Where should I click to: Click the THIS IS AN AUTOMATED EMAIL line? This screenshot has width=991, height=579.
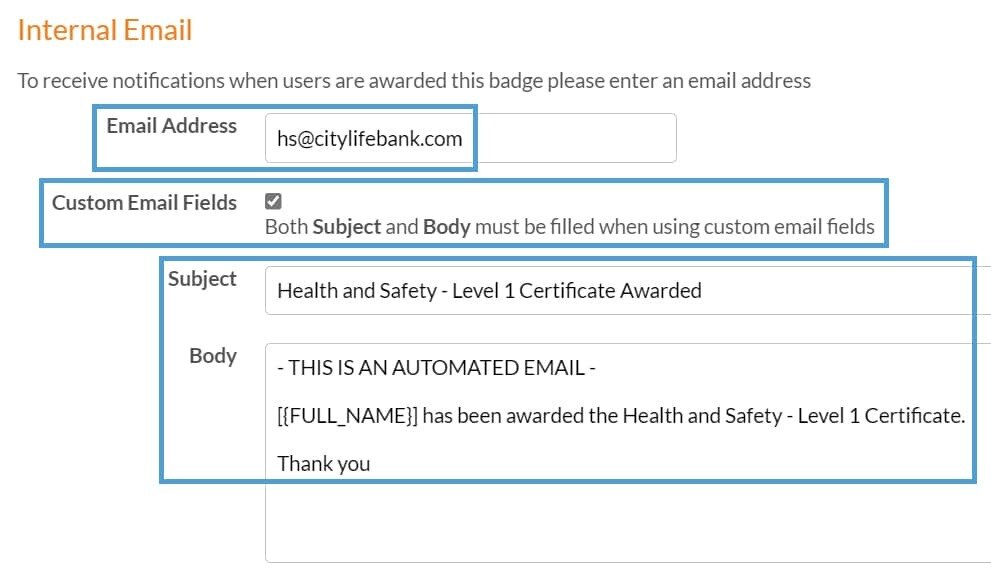point(436,368)
